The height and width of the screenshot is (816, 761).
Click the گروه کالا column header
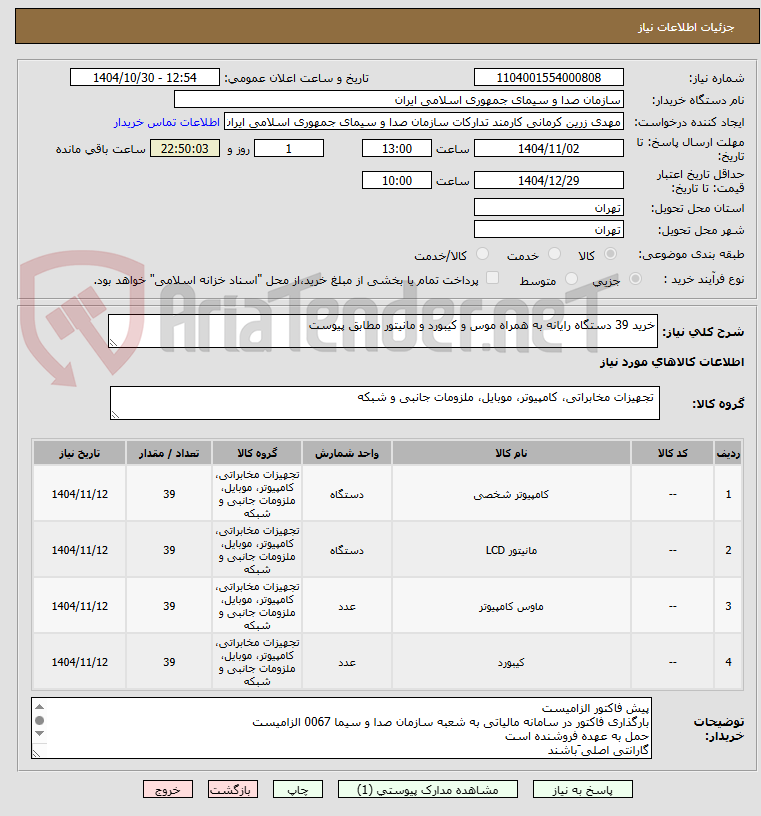pyautogui.click(x=257, y=453)
